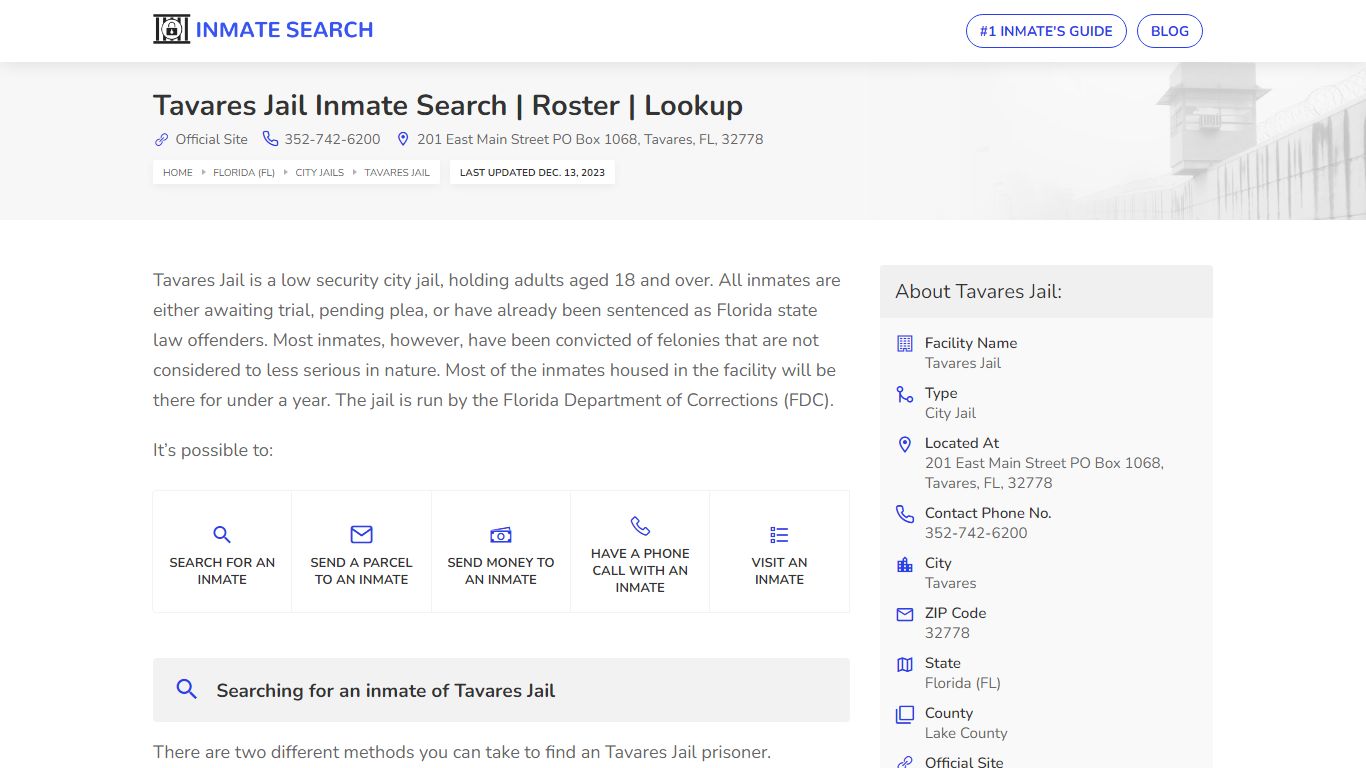Go to HOME breadcrumb
This screenshot has height=768, width=1366.
click(178, 172)
